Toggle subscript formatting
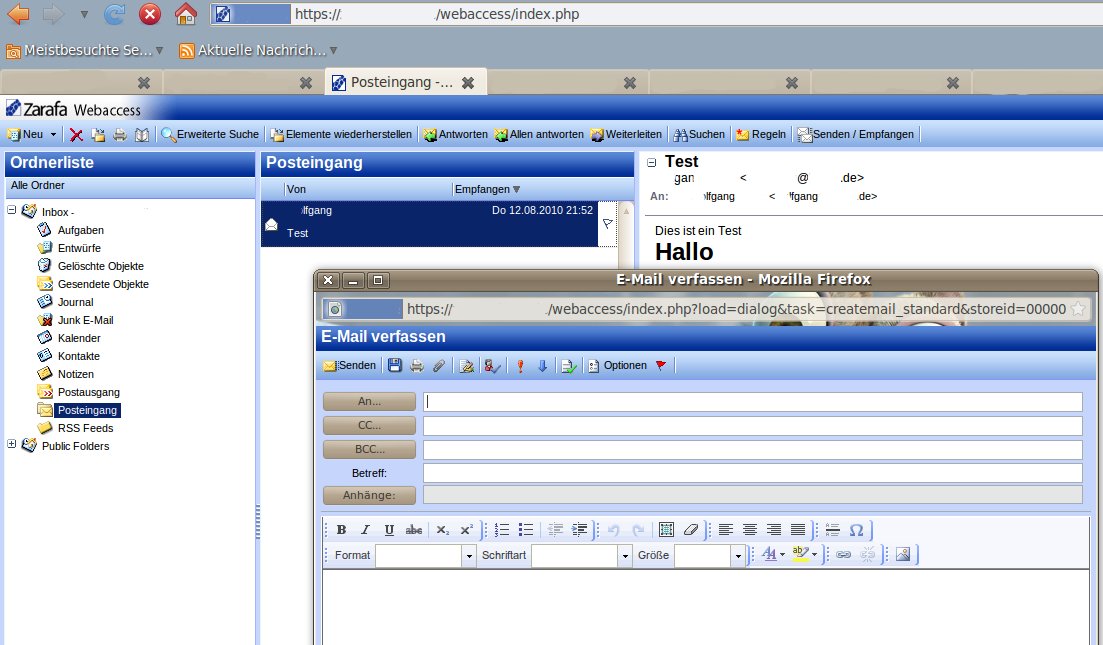Screen dimensions: 1103x645 coord(442,530)
